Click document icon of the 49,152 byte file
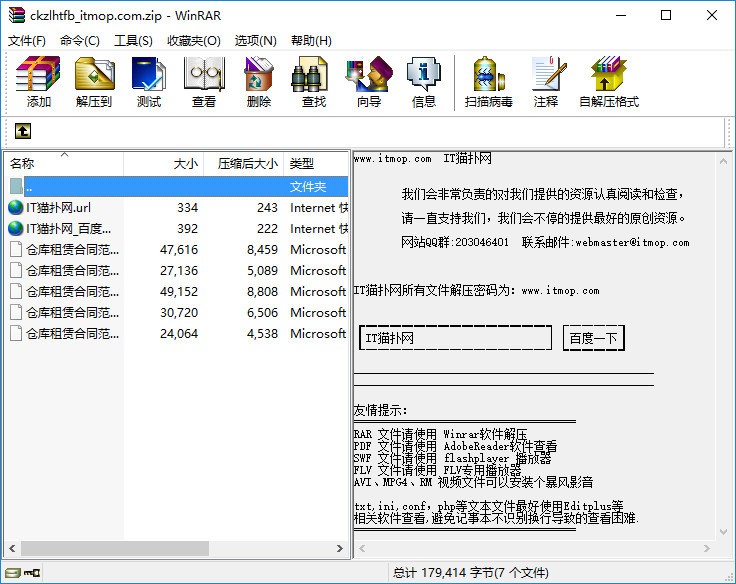 click(16, 292)
